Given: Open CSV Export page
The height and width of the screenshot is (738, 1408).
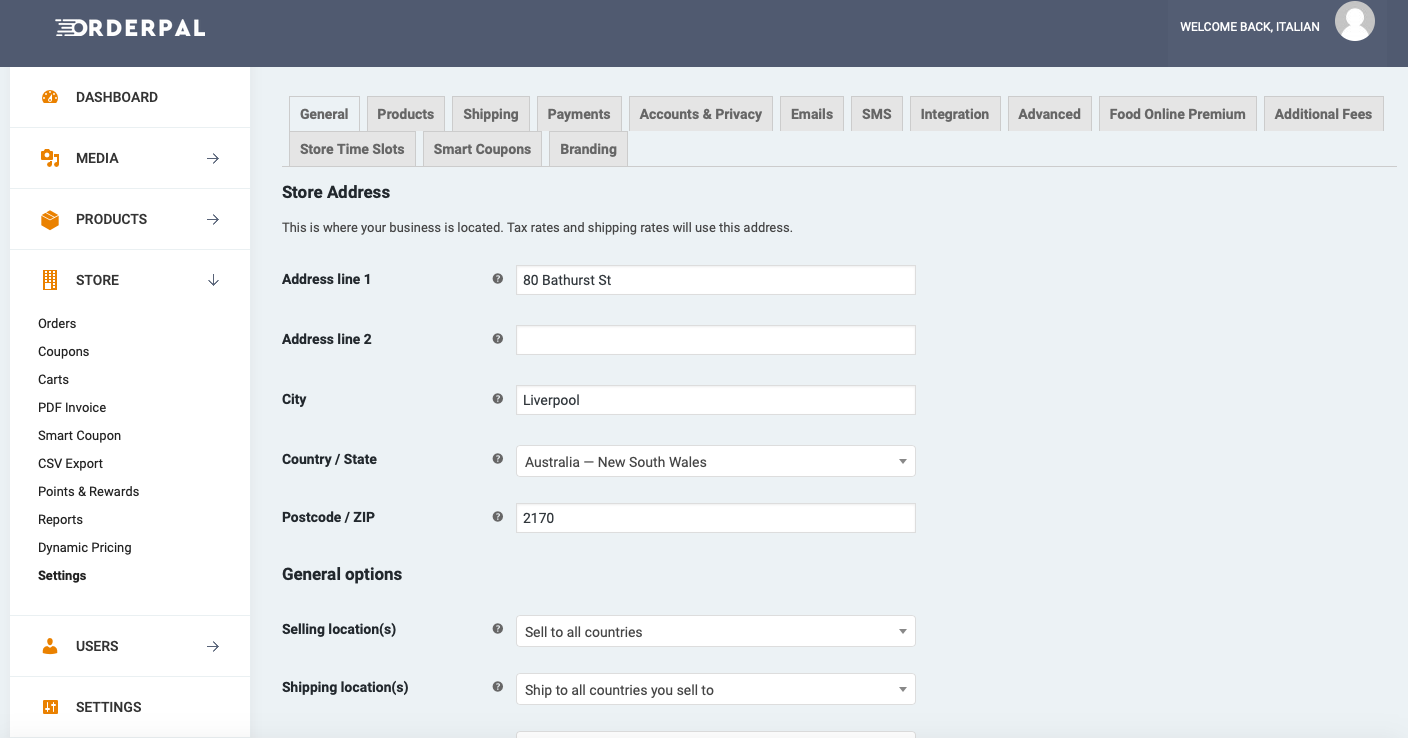Looking at the screenshot, I should click(71, 463).
